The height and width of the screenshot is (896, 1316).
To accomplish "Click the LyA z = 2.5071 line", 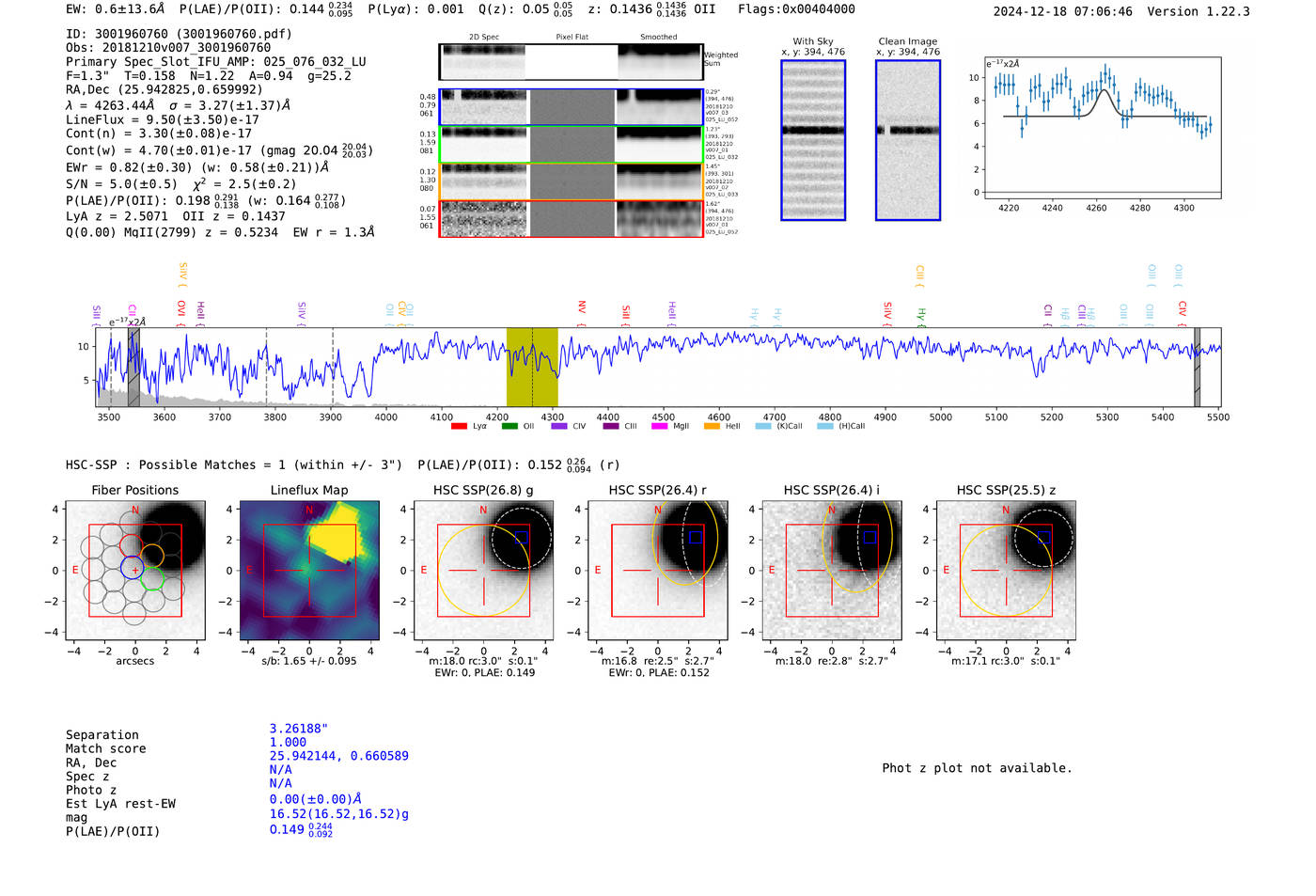I will 113,216.
